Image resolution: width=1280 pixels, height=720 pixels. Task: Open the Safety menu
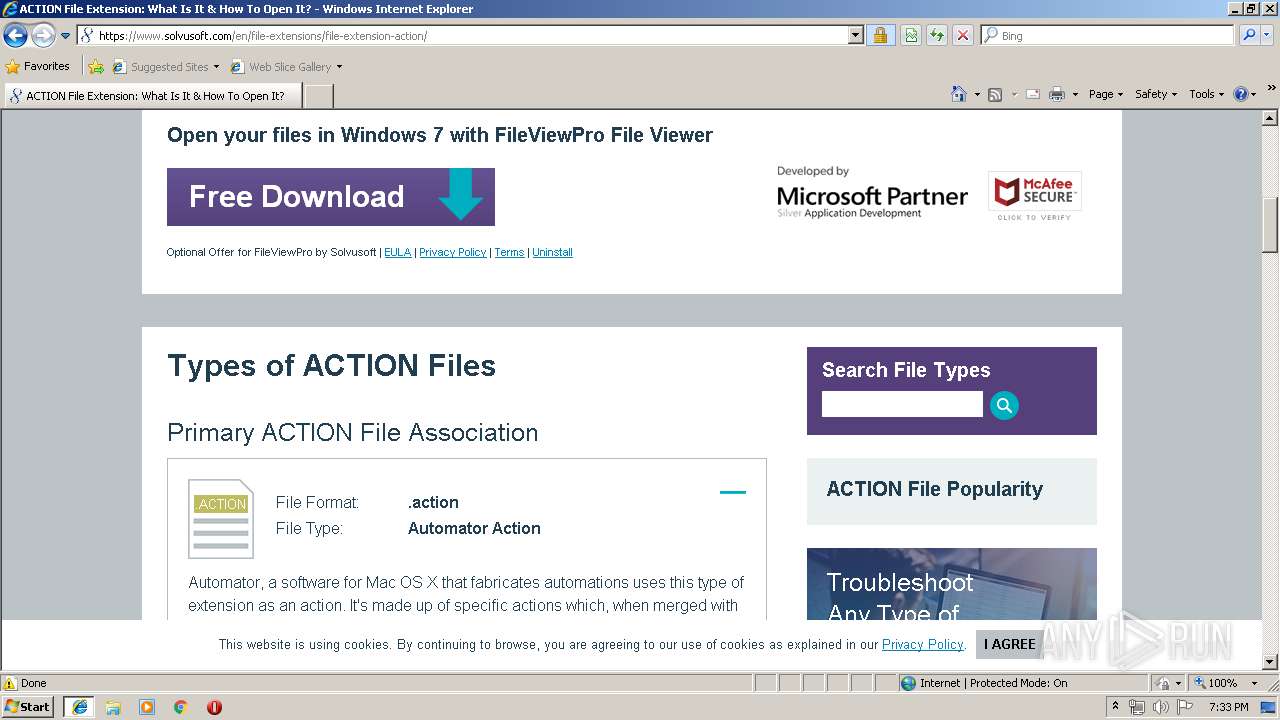[x=1156, y=94]
